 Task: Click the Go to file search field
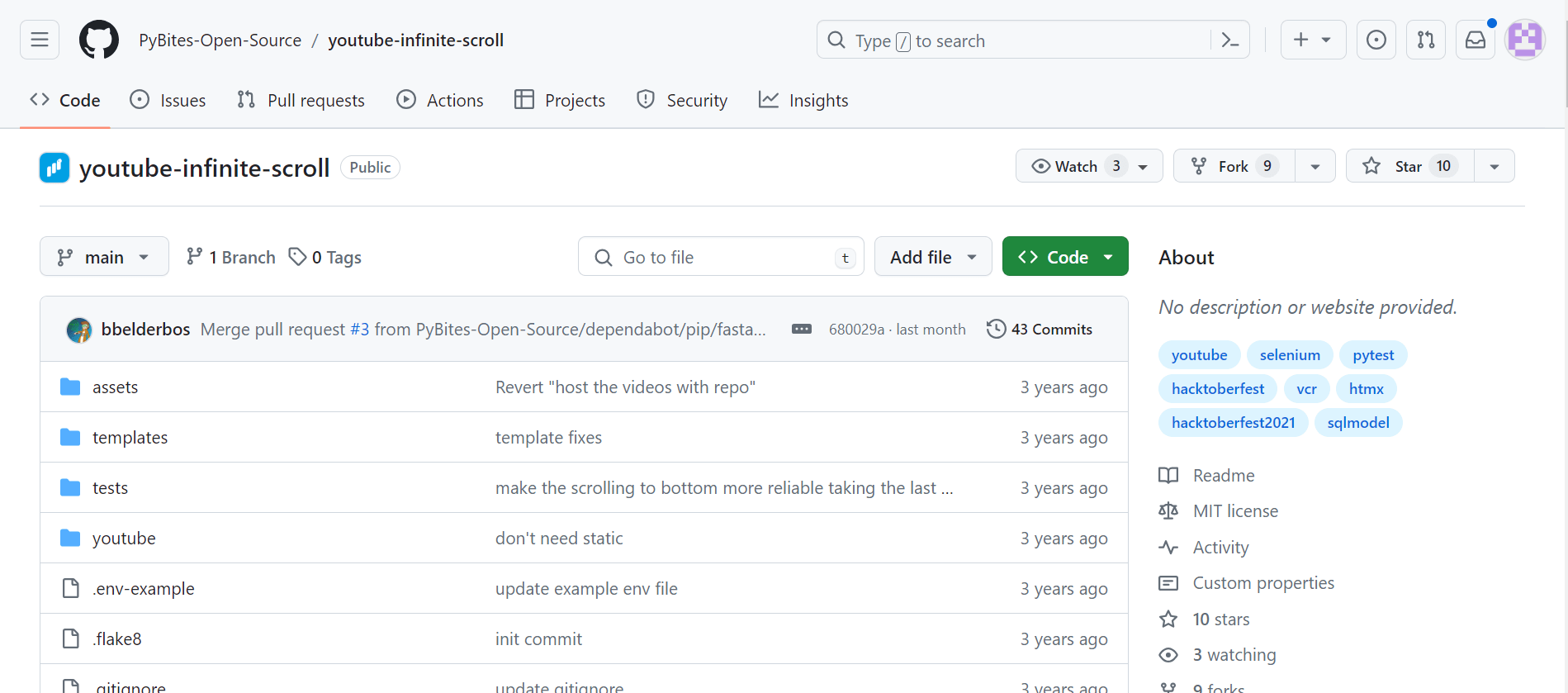[x=720, y=257]
